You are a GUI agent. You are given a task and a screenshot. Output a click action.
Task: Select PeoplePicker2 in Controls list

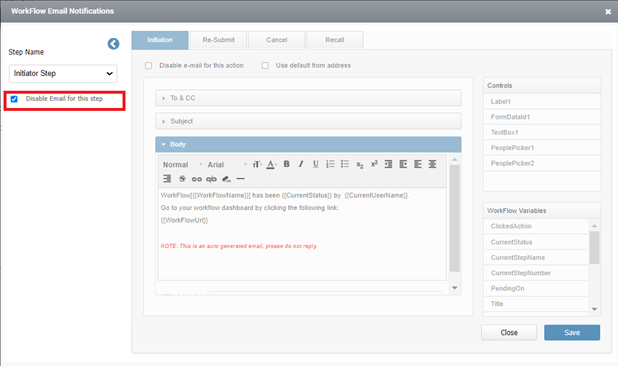point(542,163)
